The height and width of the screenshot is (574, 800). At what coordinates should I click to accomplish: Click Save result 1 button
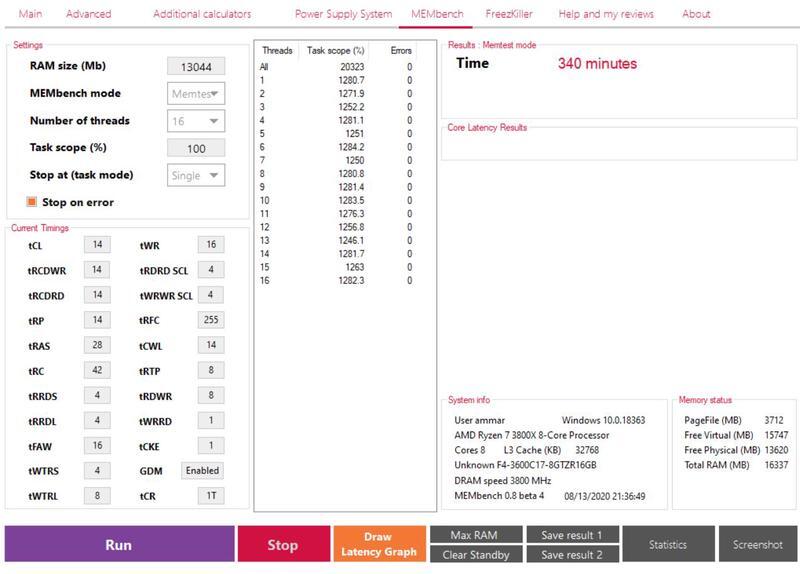pos(571,535)
